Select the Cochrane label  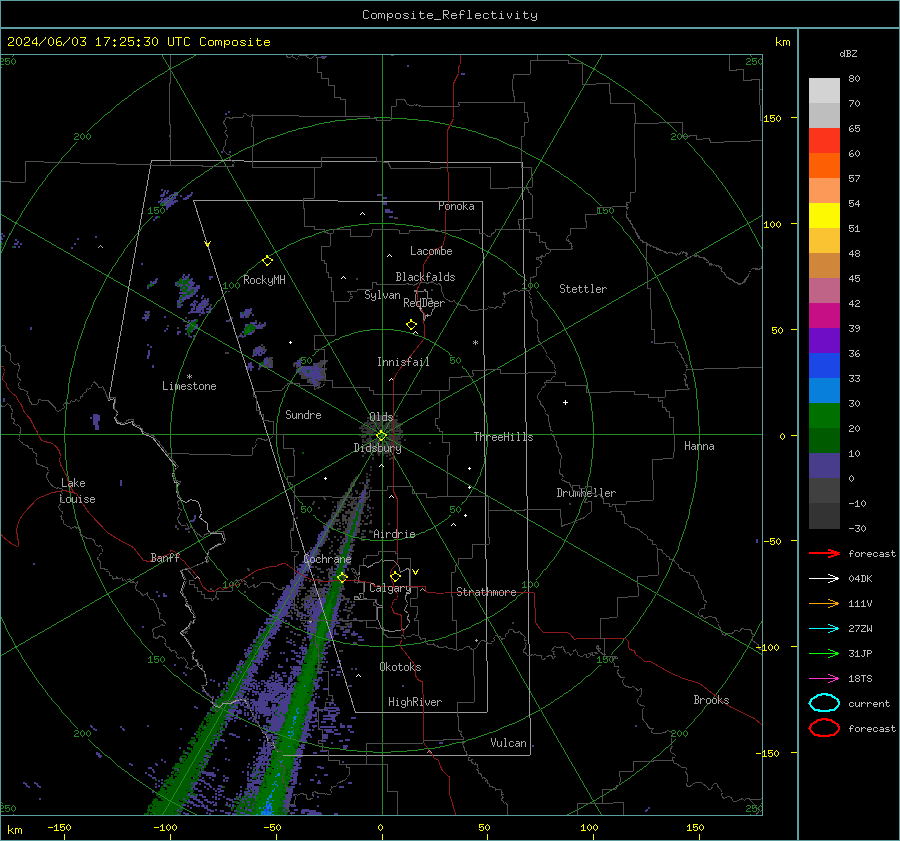(327, 559)
